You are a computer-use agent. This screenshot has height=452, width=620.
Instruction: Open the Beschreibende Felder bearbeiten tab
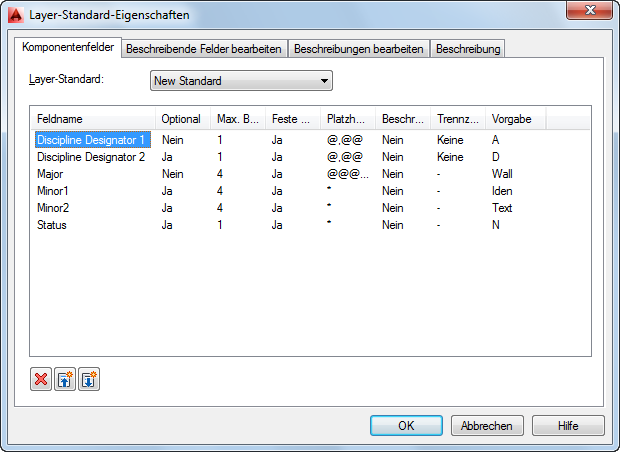pos(204,49)
